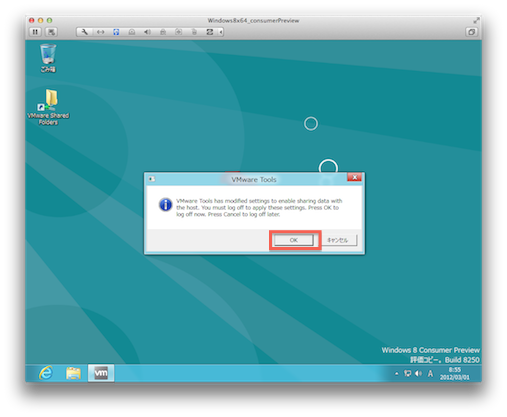
Task: Close the VMware Tools dialog
Action: (x=354, y=177)
